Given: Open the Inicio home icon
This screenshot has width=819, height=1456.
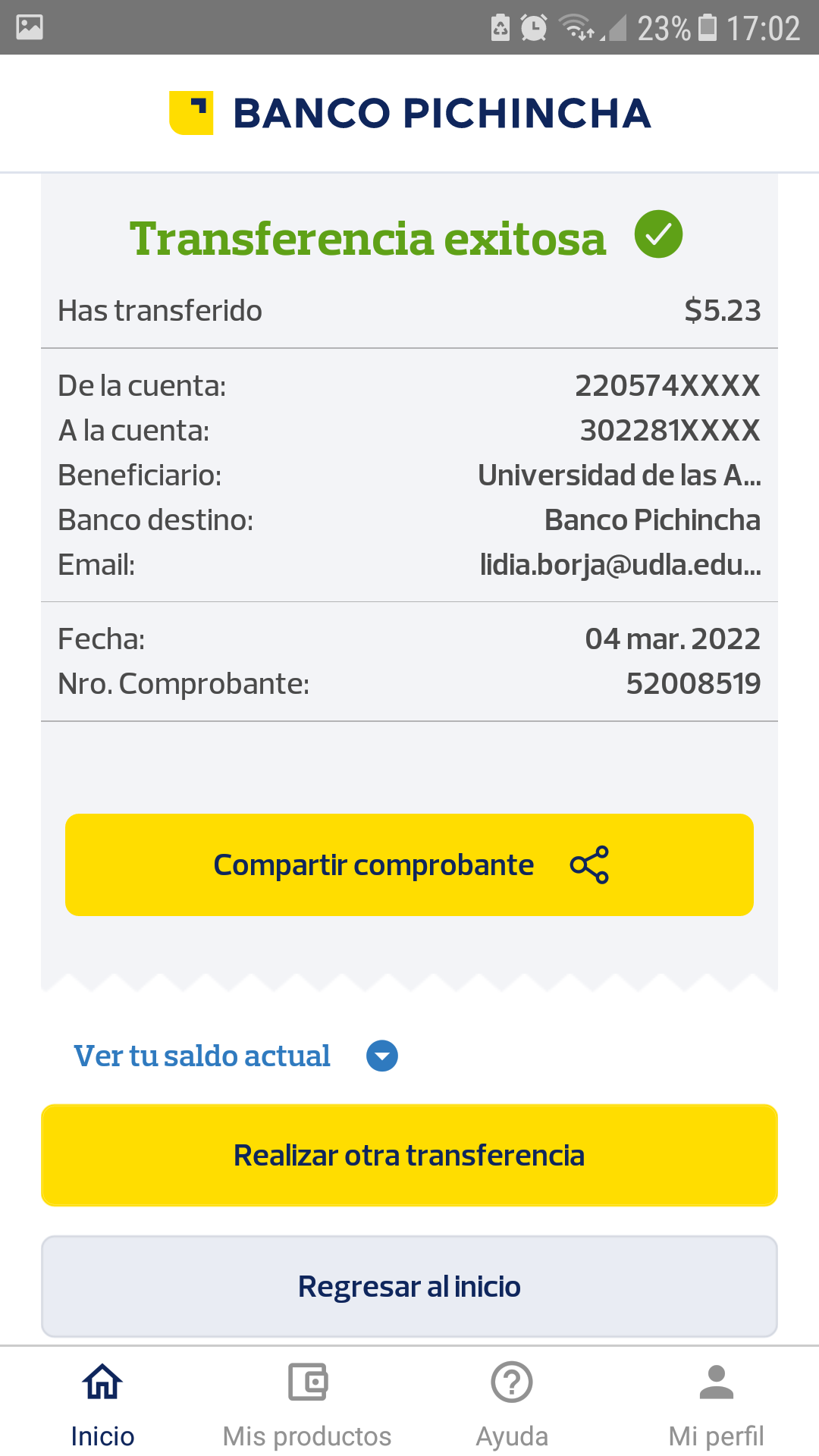Looking at the screenshot, I should [102, 1382].
